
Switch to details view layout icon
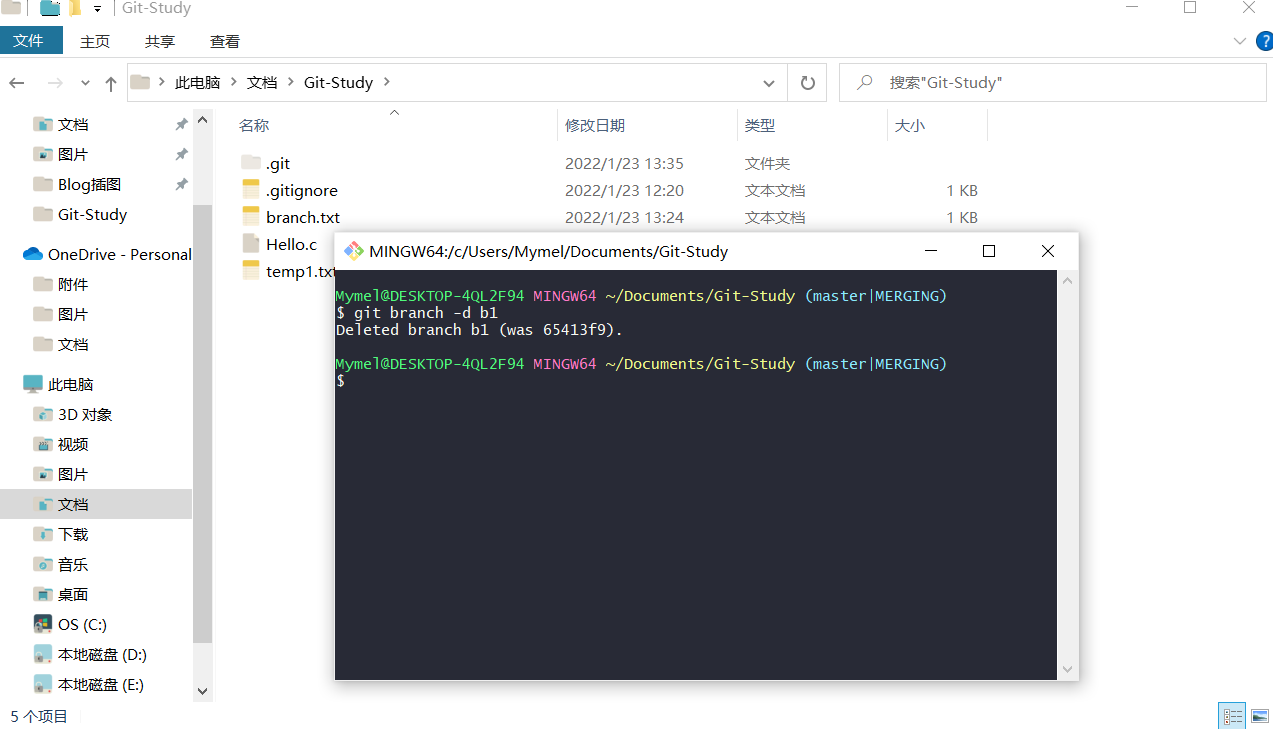1233,716
